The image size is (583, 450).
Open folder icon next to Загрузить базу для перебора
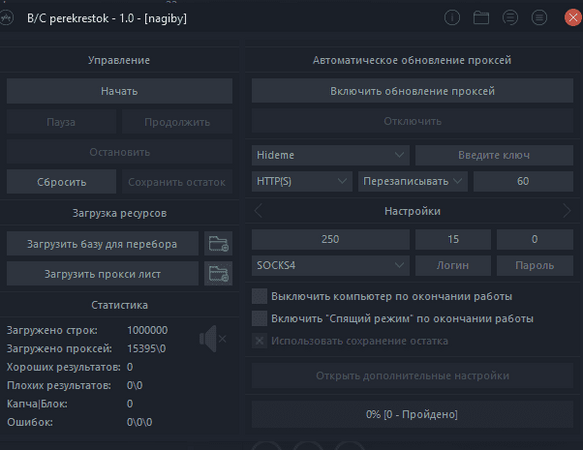point(218,244)
